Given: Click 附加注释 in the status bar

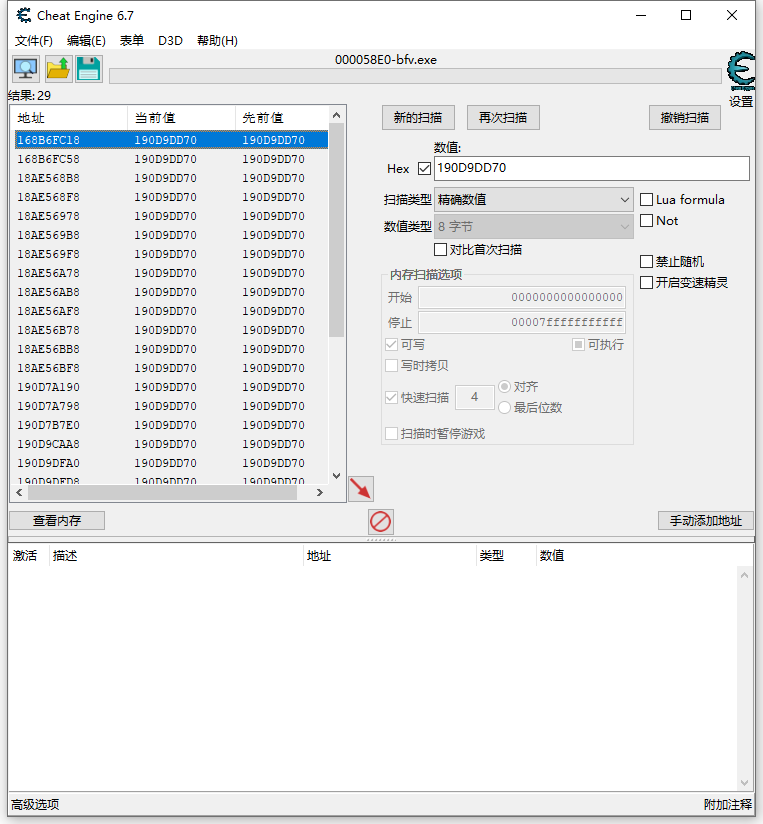Looking at the screenshot, I should click(x=728, y=805).
